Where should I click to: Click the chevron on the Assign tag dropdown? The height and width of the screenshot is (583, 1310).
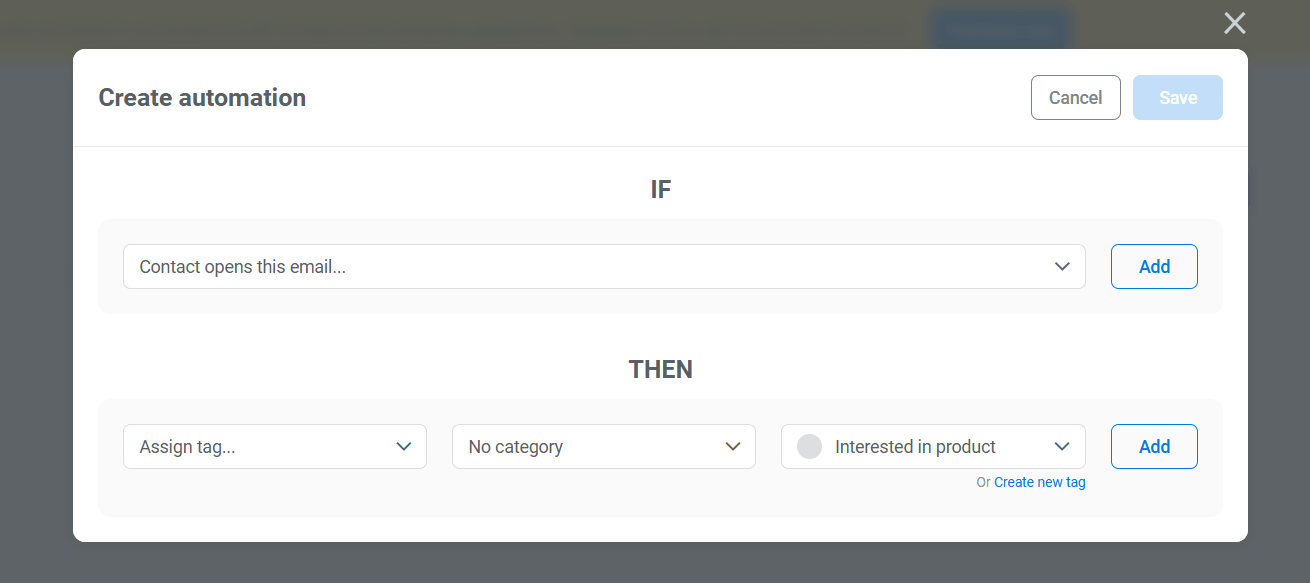click(x=404, y=446)
